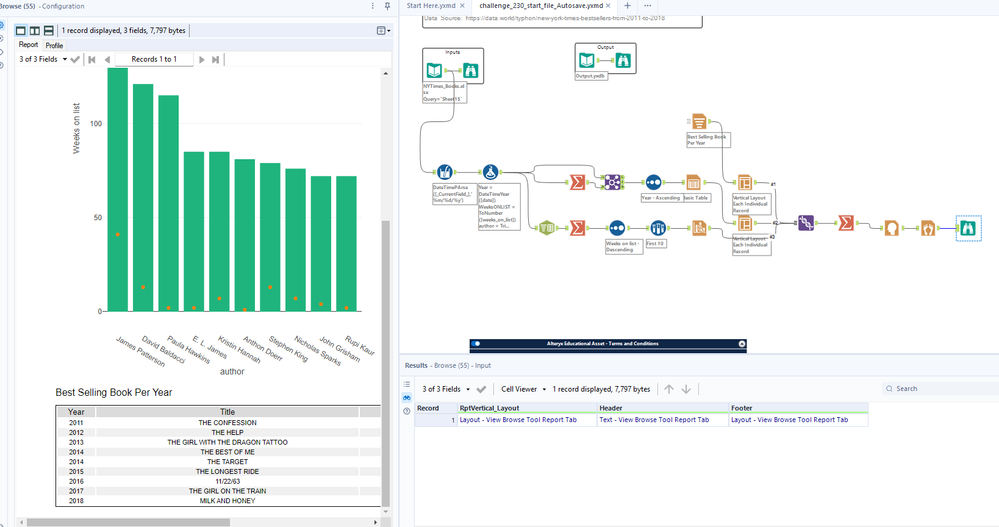Image resolution: width=999 pixels, height=527 pixels.
Task: Open the 3 of 3 Fields dropdown in Browse panel
Action: (x=43, y=59)
